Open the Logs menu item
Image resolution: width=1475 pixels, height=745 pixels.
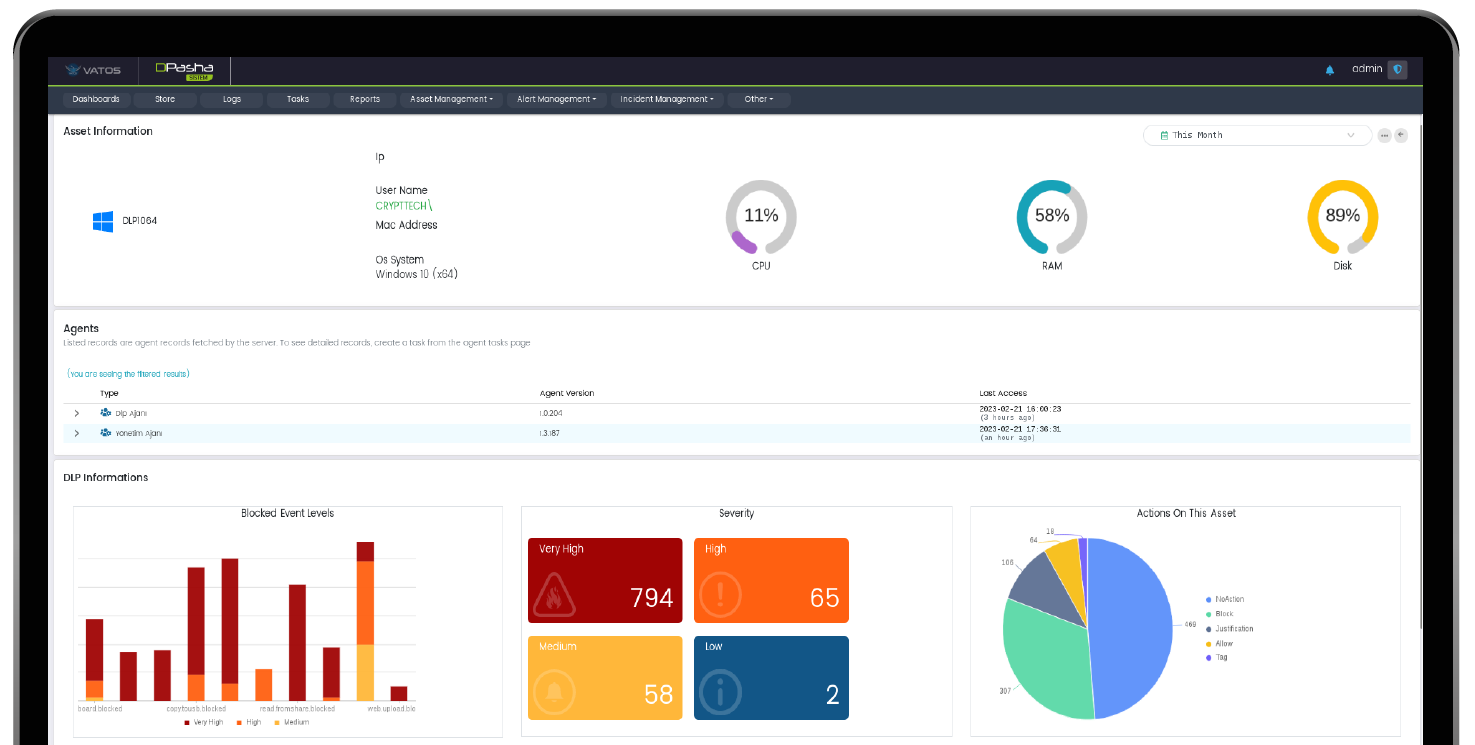[x=232, y=99]
